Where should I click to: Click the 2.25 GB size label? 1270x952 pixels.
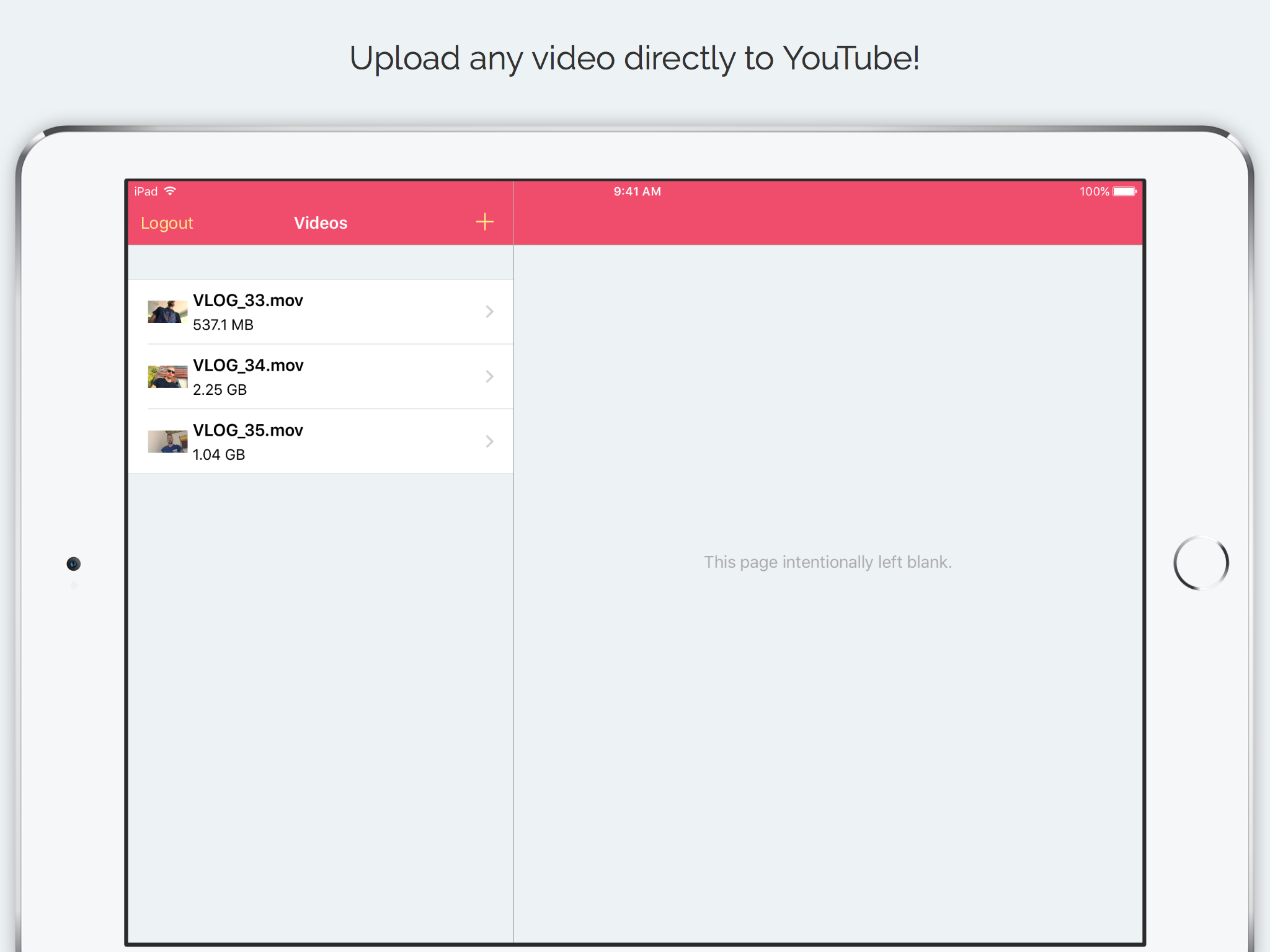tap(220, 390)
